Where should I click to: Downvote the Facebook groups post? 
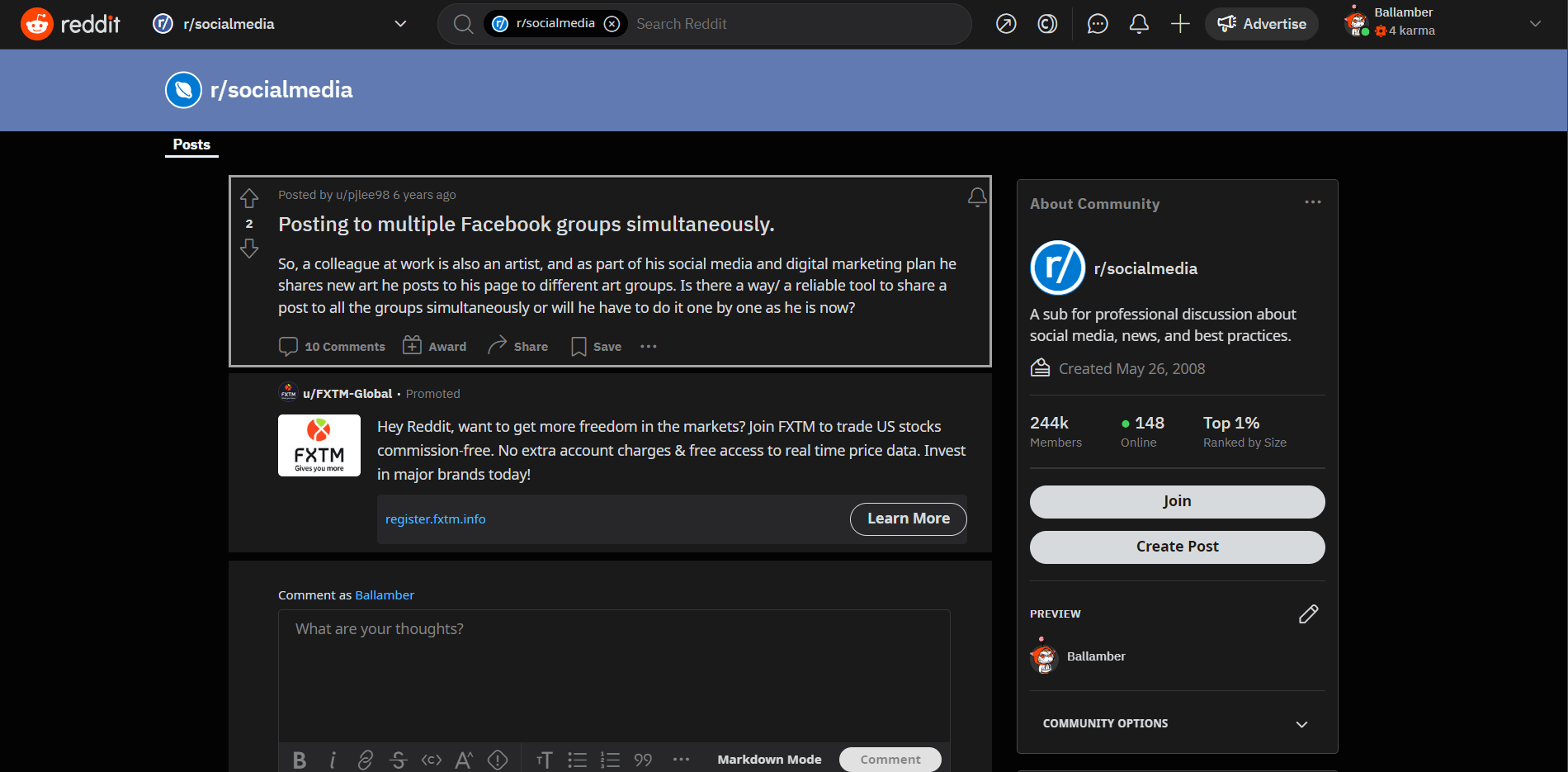[249, 249]
